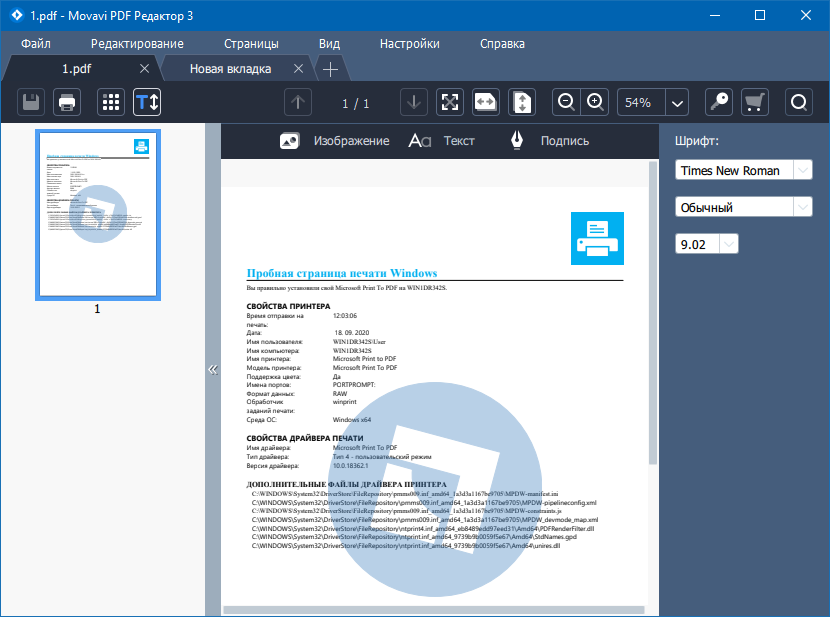
Task: Switch to the Новая вкладка tab
Action: click(x=231, y=69)
